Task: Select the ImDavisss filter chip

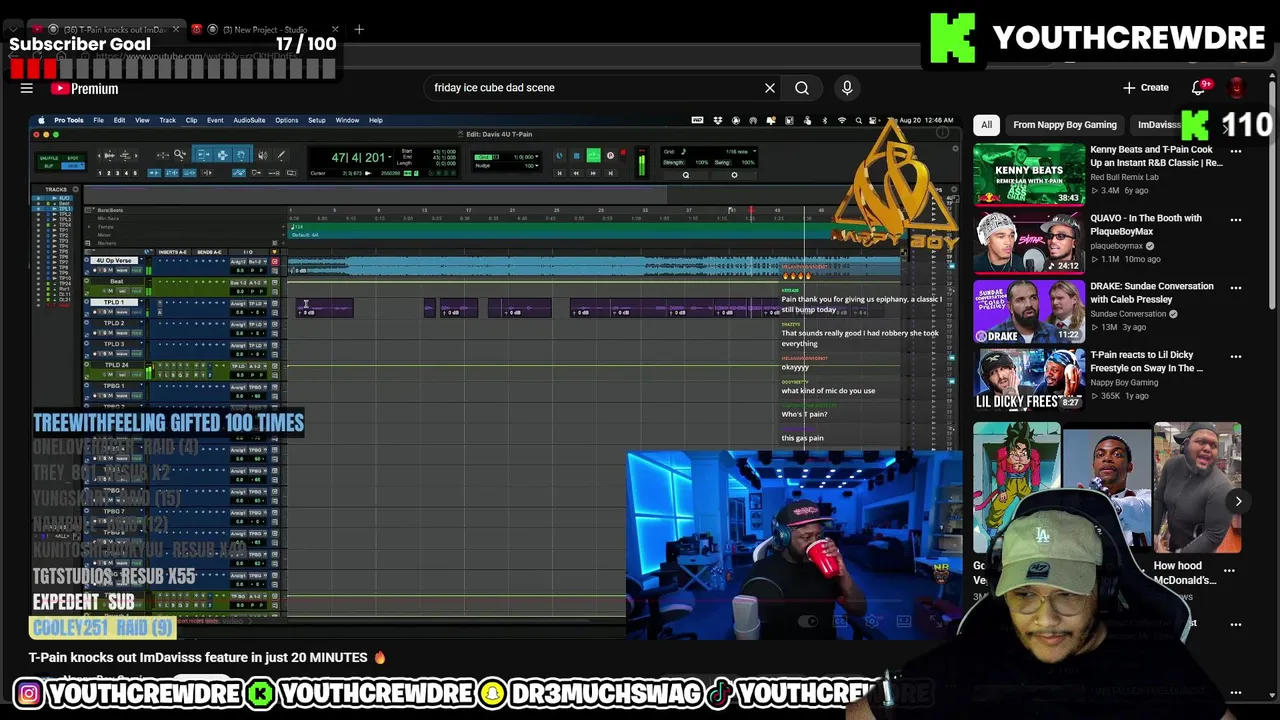Action: point(1159,125)
